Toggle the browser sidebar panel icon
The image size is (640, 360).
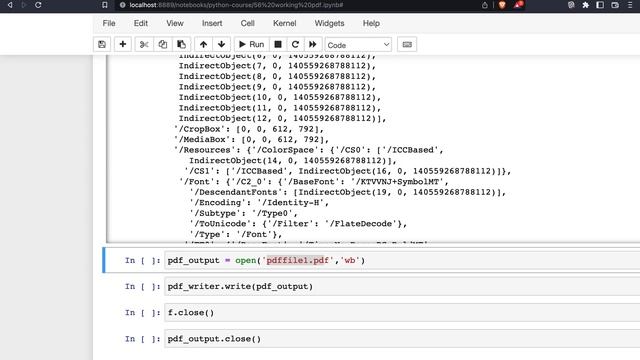click(x=600, y=5)
